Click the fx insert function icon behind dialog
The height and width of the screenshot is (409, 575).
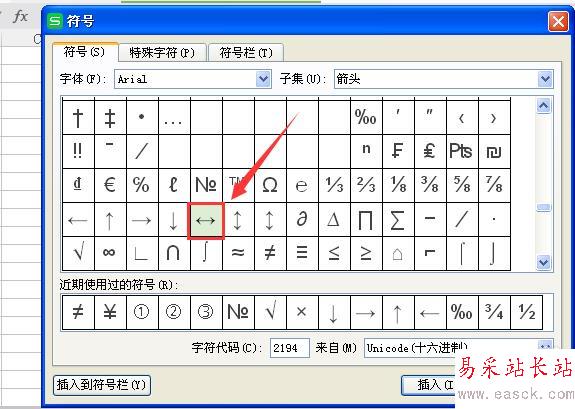pyautogui.click(x=20, y=16)
